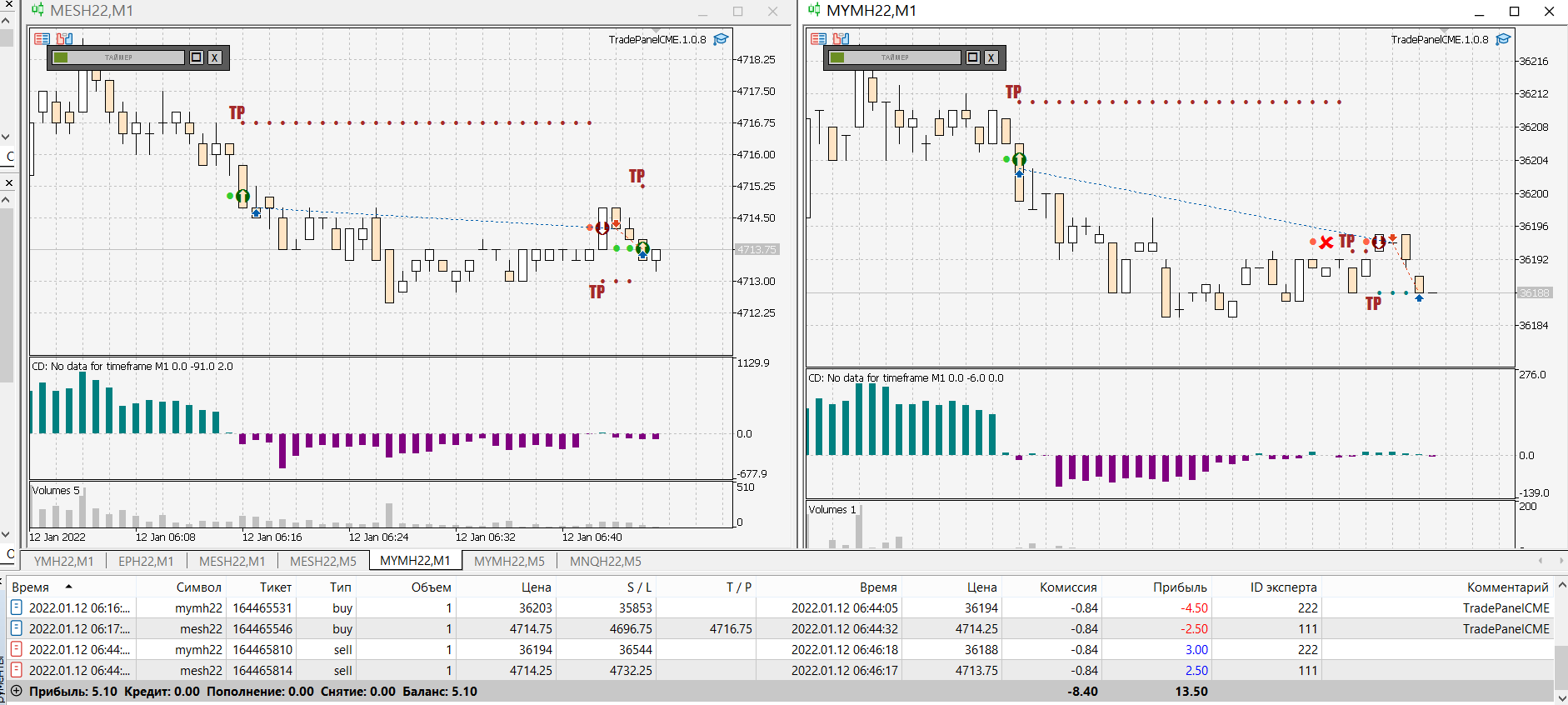The image size is (1568, 705).
Task: Maximize the timer panel on MYMH22 chart
Action: 973,57
